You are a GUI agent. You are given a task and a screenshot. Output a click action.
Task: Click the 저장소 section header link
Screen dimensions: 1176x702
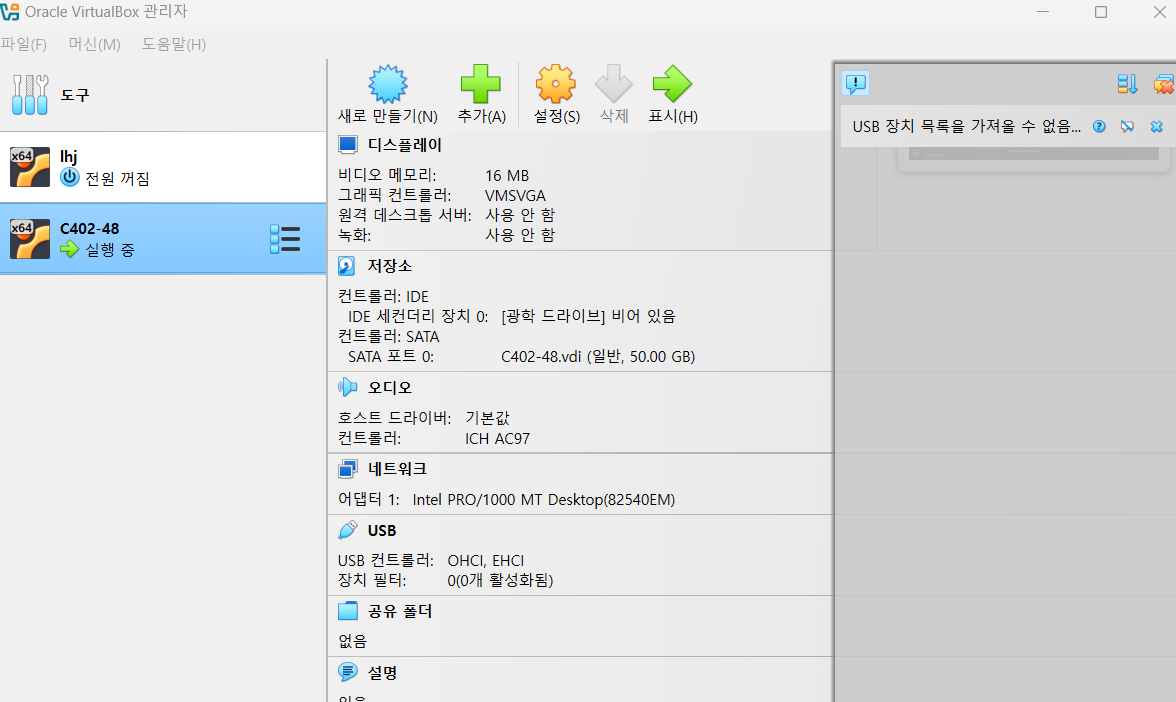coord(389,266)
